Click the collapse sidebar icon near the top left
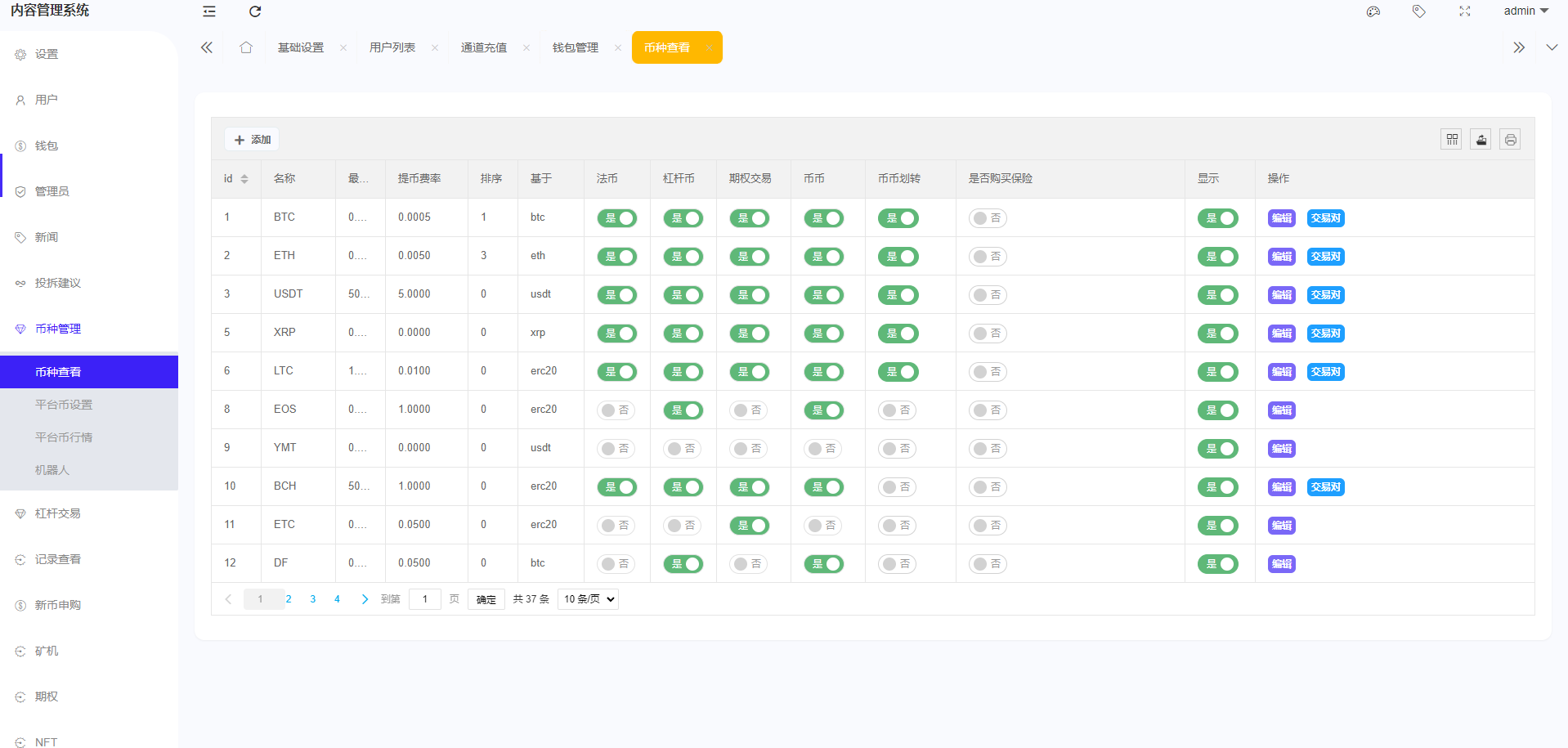Viewport: 1568px width, 748px height. coord(208,11)
